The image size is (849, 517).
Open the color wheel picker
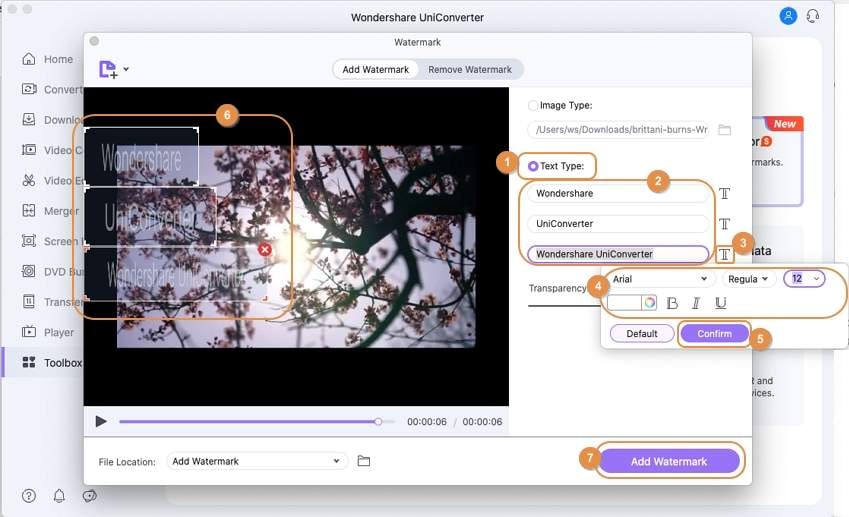point(649,303)
